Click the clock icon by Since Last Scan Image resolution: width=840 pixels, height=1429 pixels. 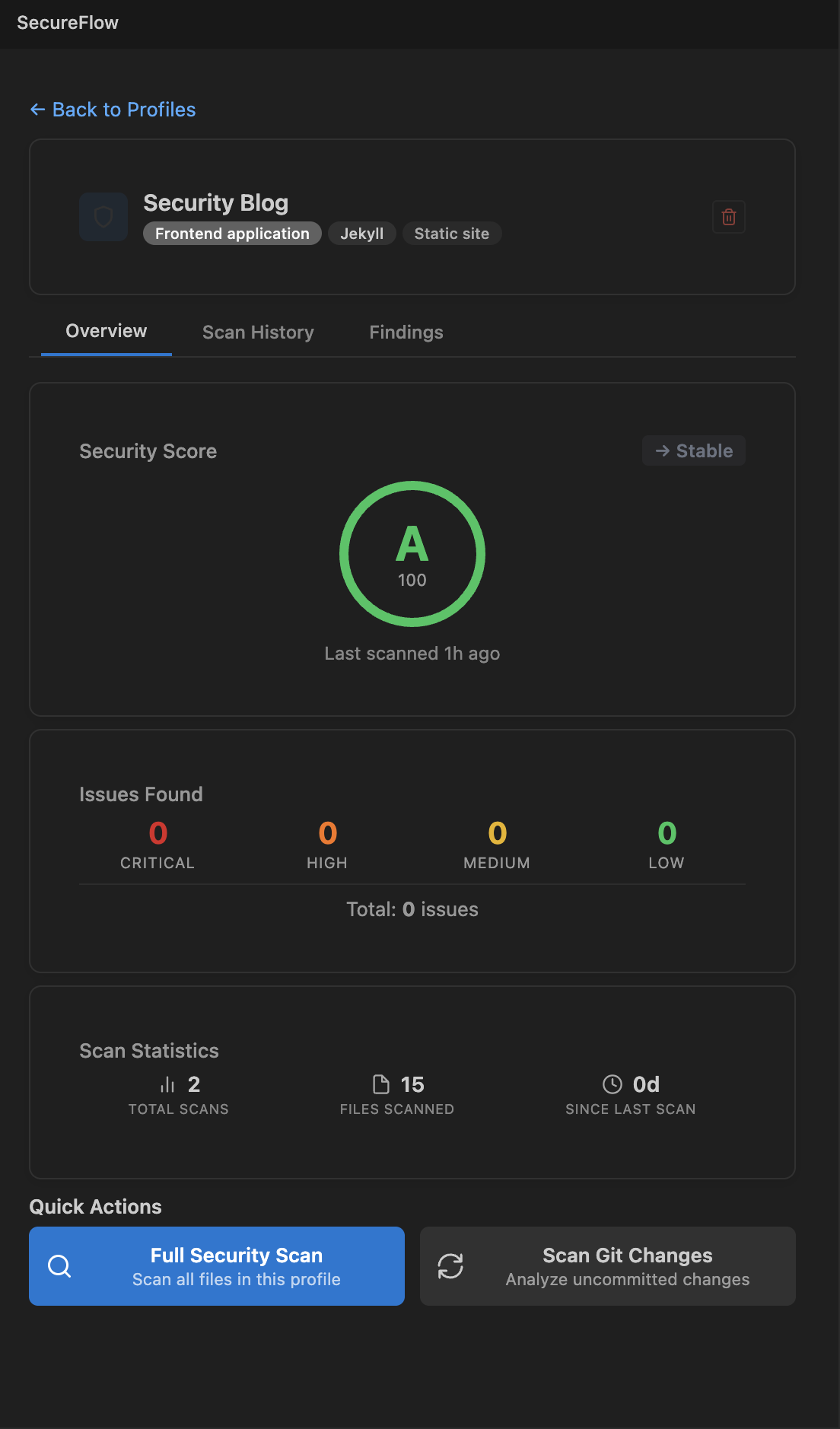[612, 1084]
